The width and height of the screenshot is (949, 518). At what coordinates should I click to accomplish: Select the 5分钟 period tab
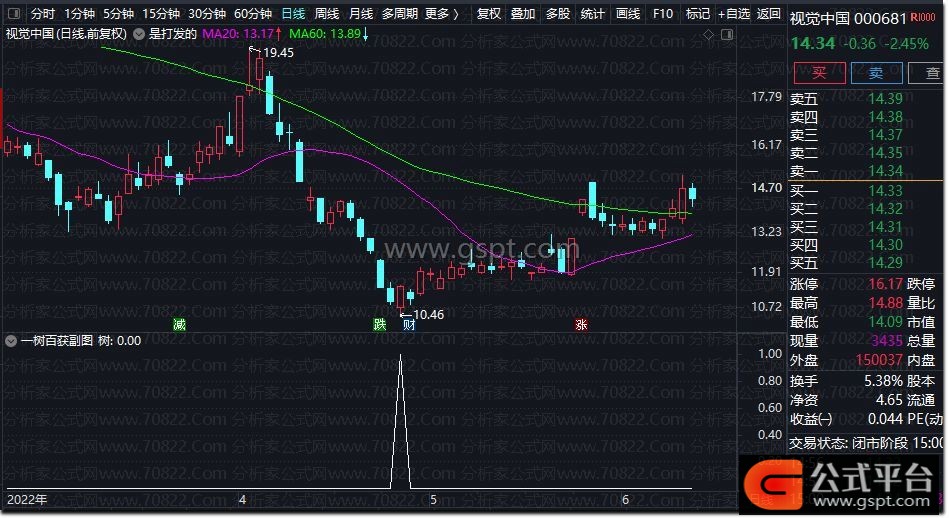click(x=118, y=13)
